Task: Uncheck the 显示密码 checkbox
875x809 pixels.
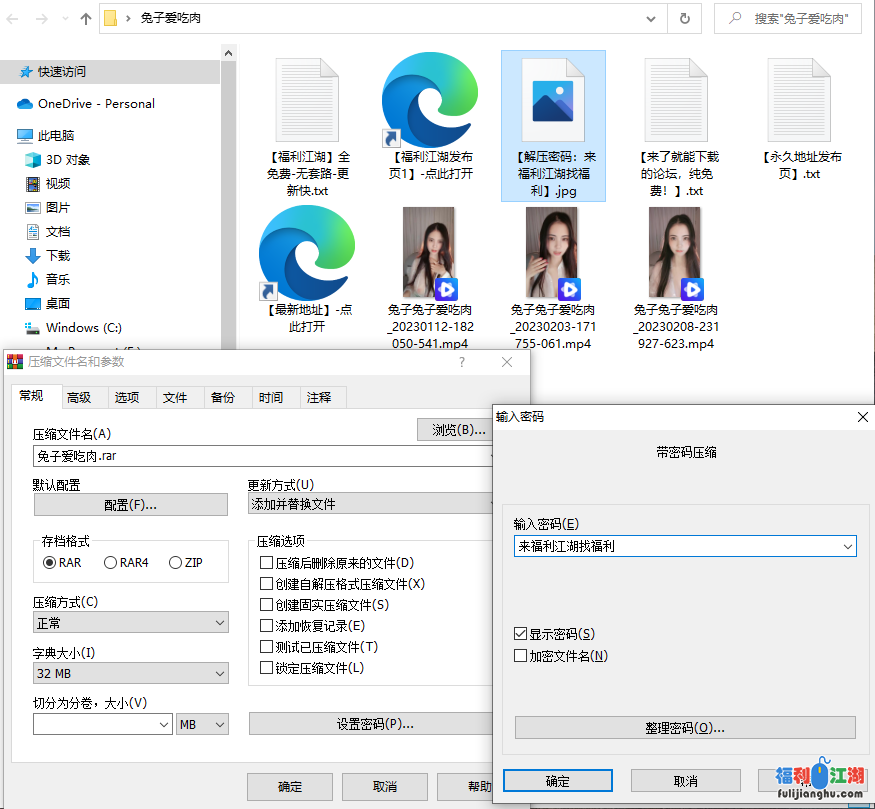Action: point(520,634)
